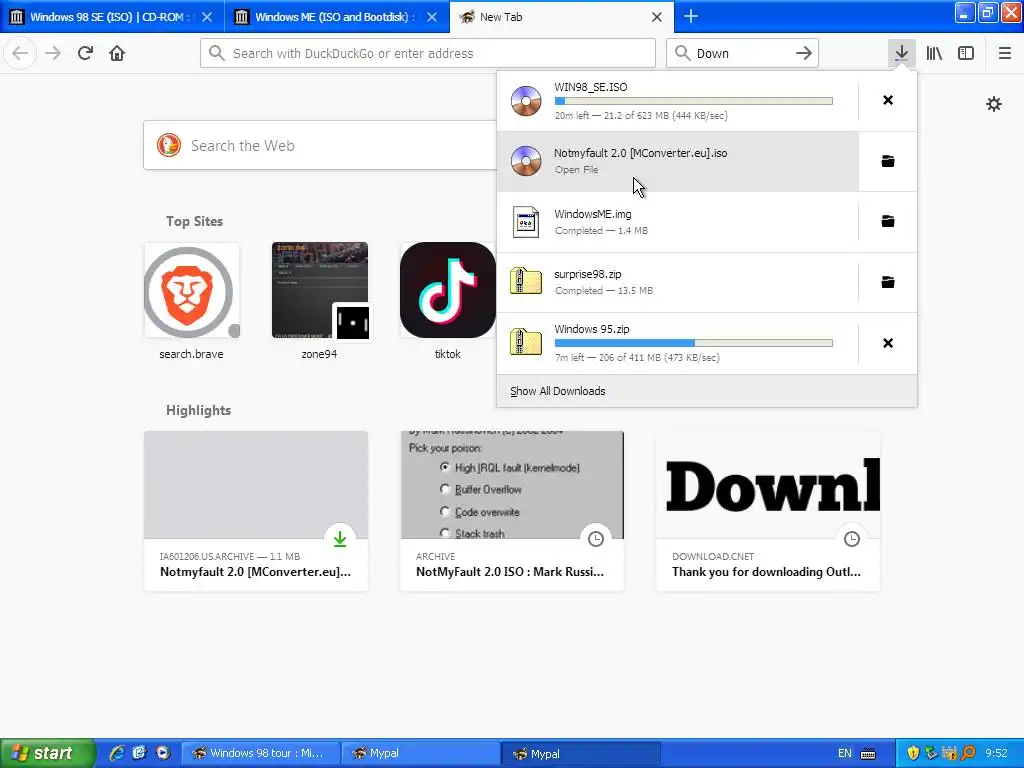Screen dimensions: 1024x768
Task: Click the Windows Start button
Action: coord(46,753)
